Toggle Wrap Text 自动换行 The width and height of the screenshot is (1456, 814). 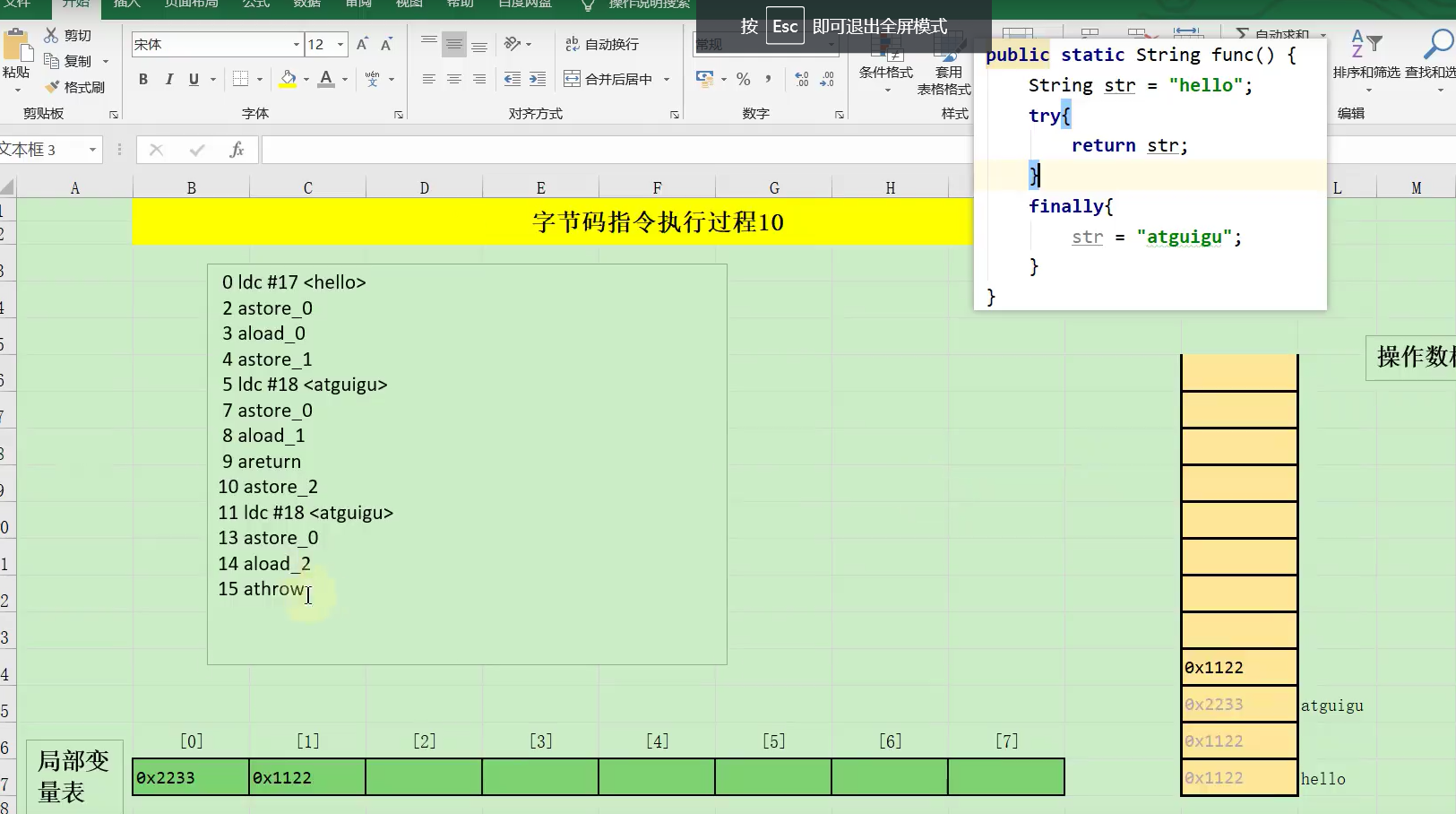click(602, 44)
